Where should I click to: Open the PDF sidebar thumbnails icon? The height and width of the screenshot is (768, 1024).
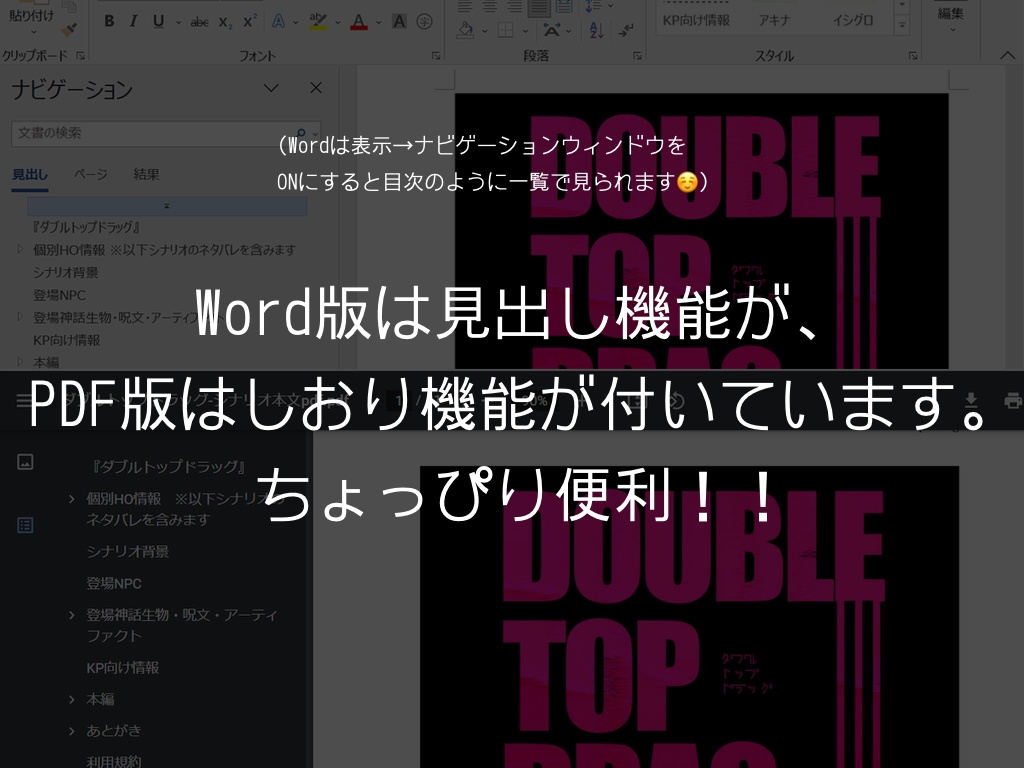tap(25, 462)
